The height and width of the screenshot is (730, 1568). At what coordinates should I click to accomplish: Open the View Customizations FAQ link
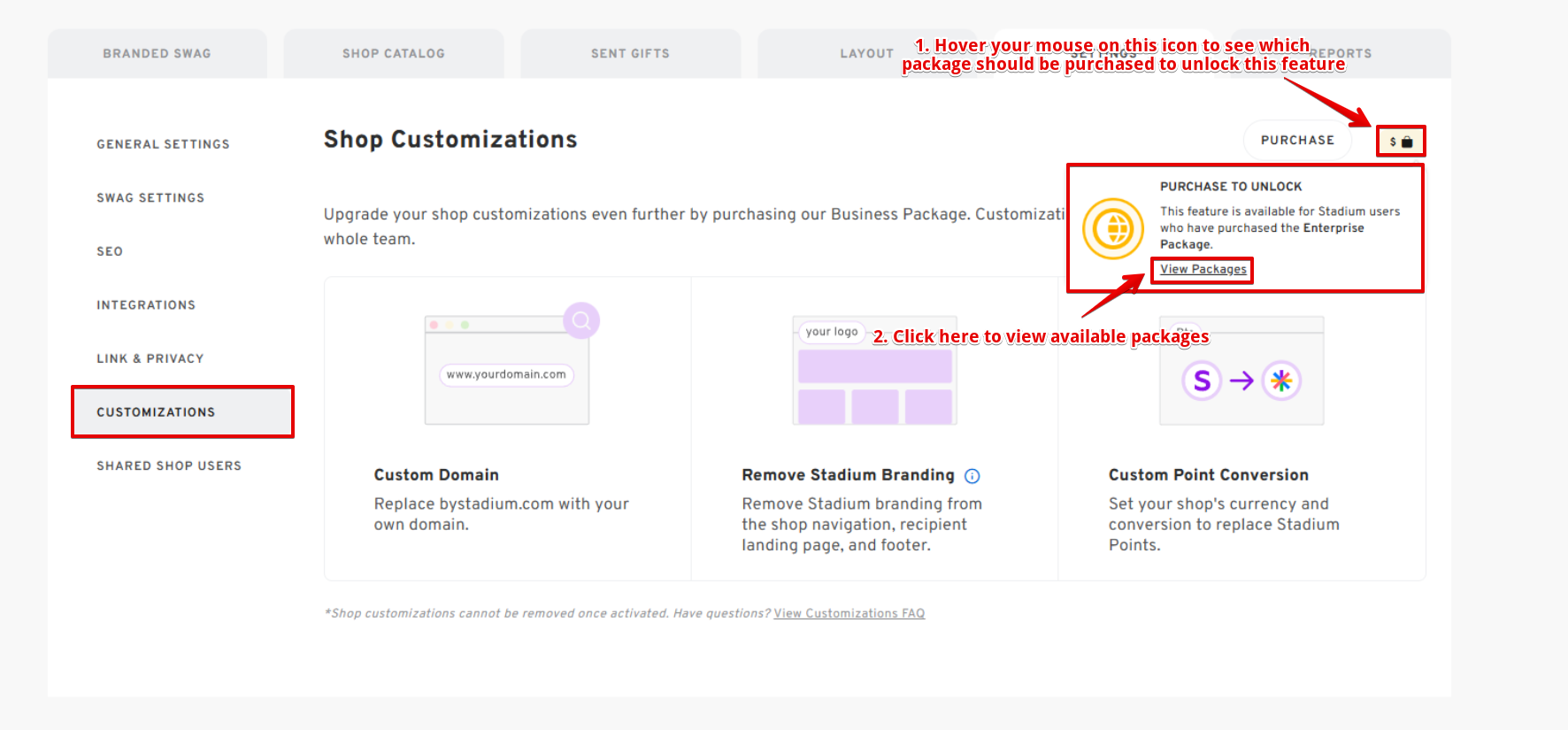point(849,613)
